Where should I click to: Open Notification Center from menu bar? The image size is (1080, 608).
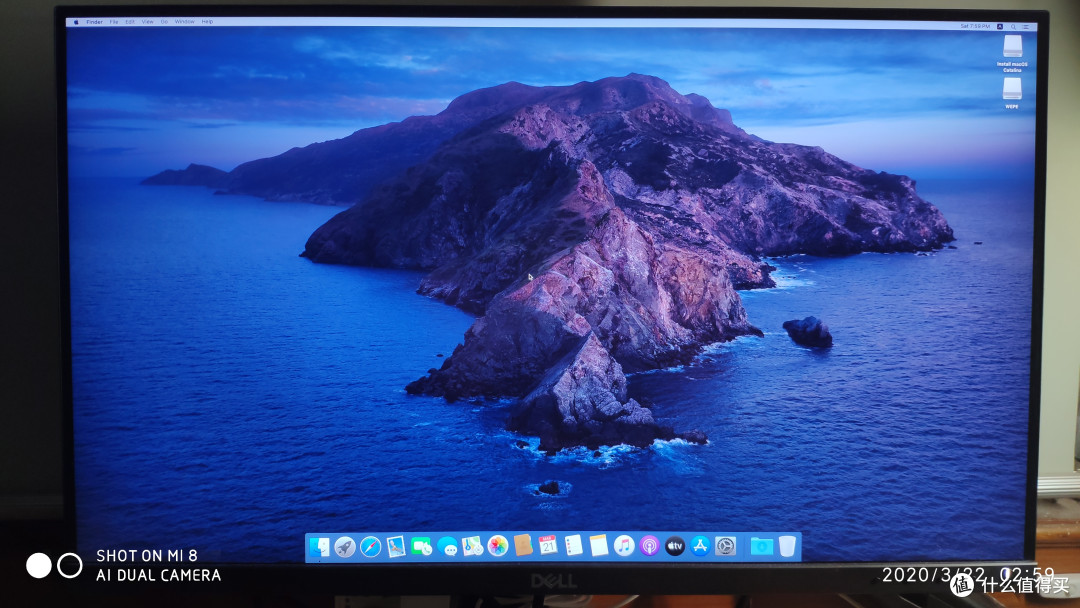(1026, 27)
